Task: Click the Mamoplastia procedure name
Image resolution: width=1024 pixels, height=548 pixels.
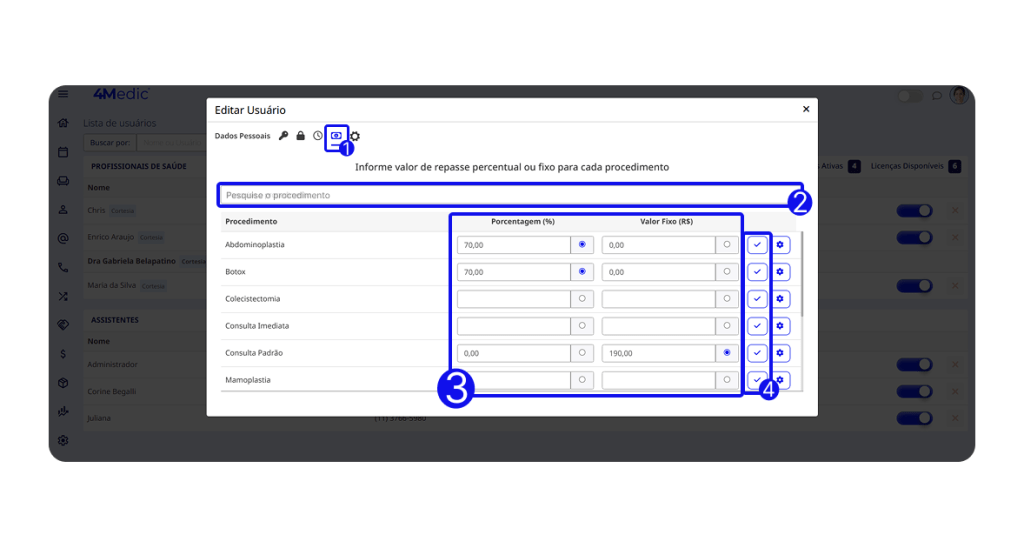Action: pyautogui.click(x=248, y=380)
